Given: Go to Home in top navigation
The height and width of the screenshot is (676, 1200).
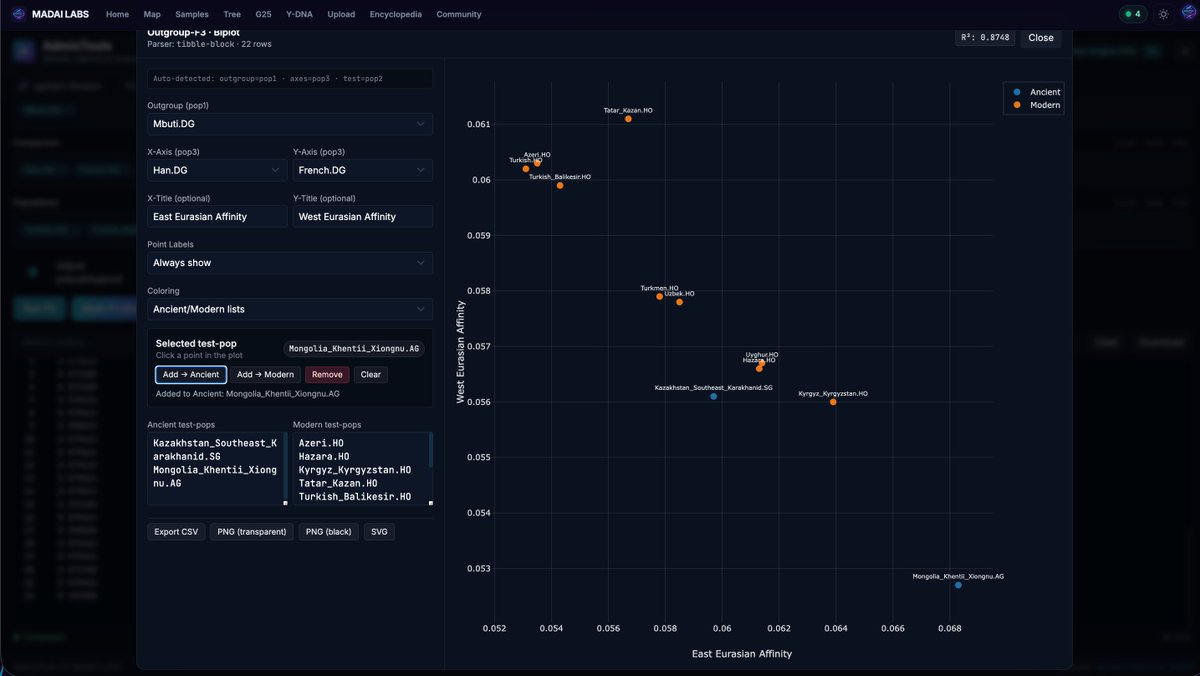Looking at the screenshot, I should (x=117, y=14).
